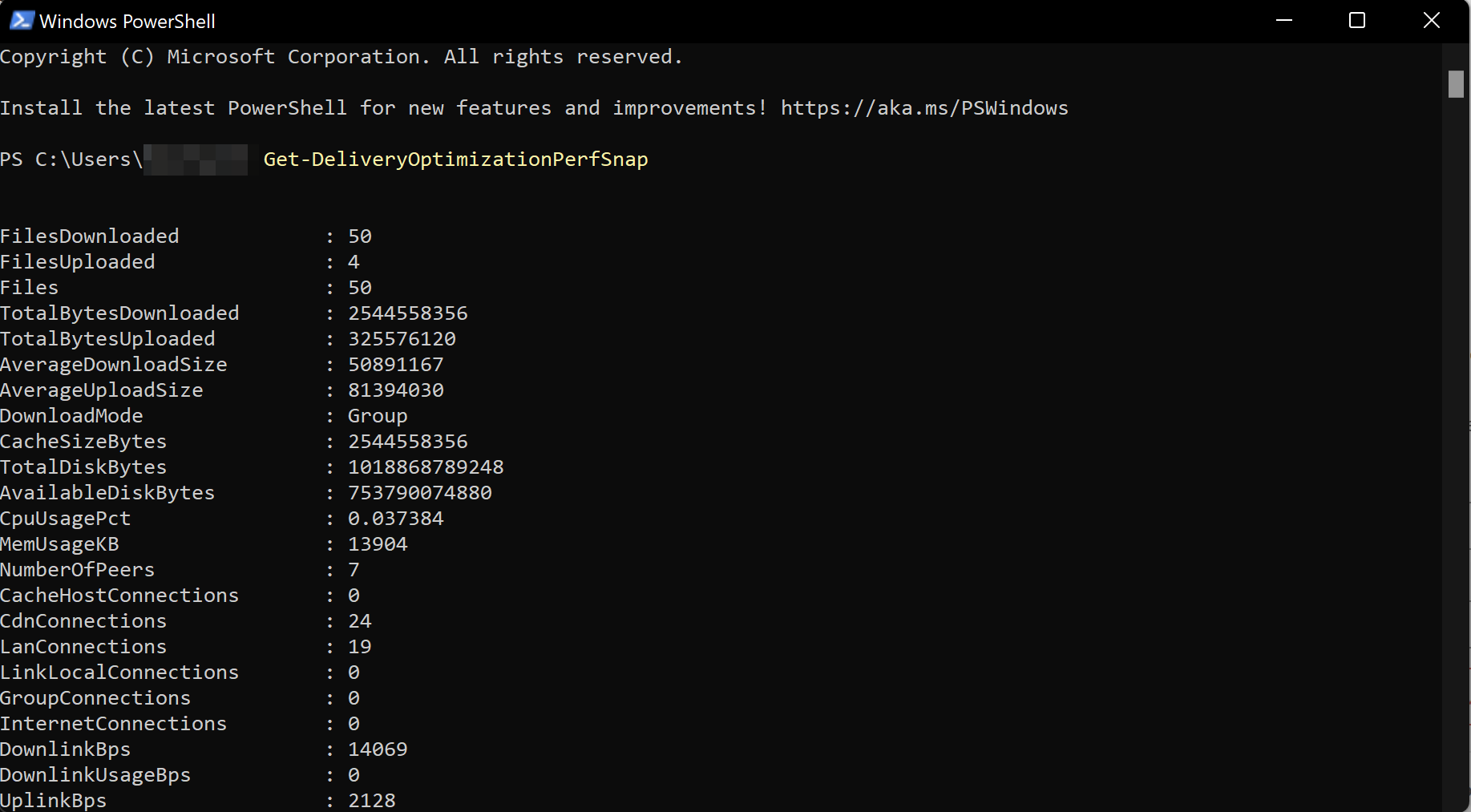1471x812 pixels.
Task: Click the LanConnections value 19
Action: [x=360, y=647]
